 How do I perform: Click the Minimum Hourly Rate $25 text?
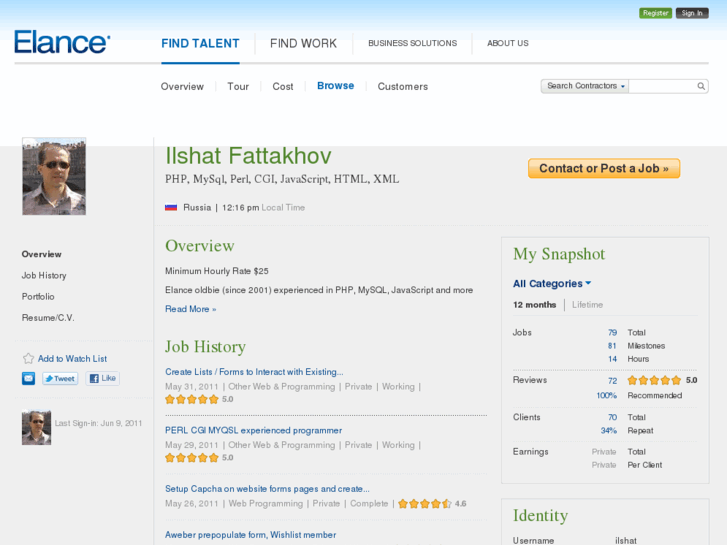point(217,271)
